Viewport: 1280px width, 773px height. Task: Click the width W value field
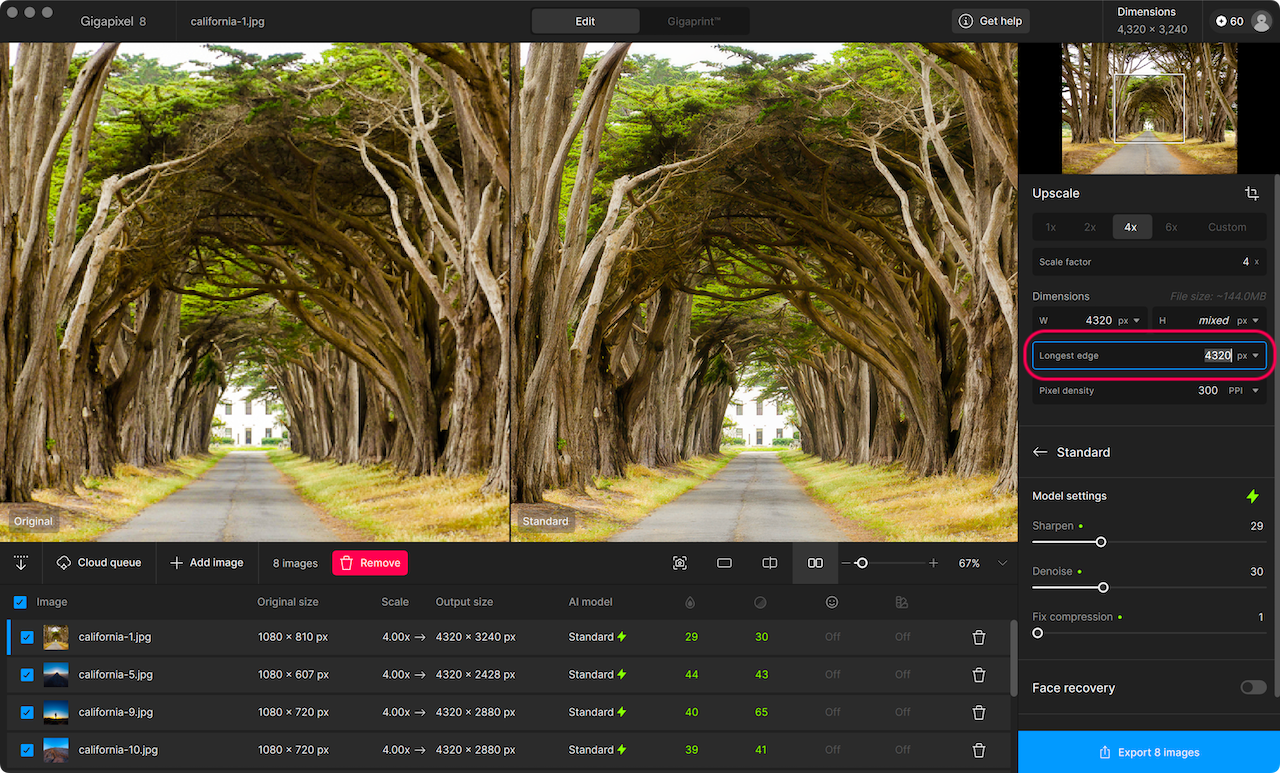coord(1090,321)
